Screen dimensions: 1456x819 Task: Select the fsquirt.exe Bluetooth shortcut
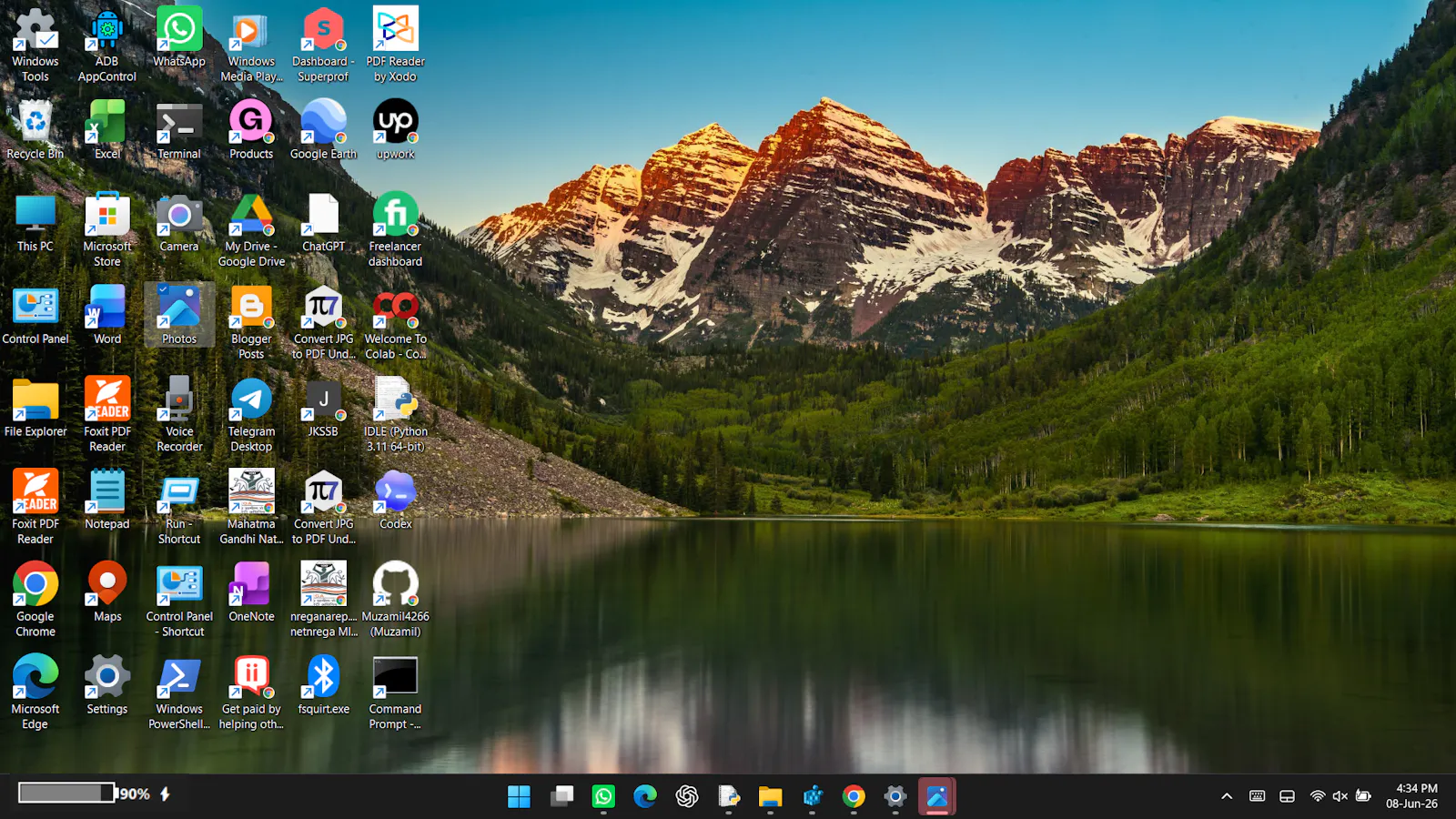[323, 685]
